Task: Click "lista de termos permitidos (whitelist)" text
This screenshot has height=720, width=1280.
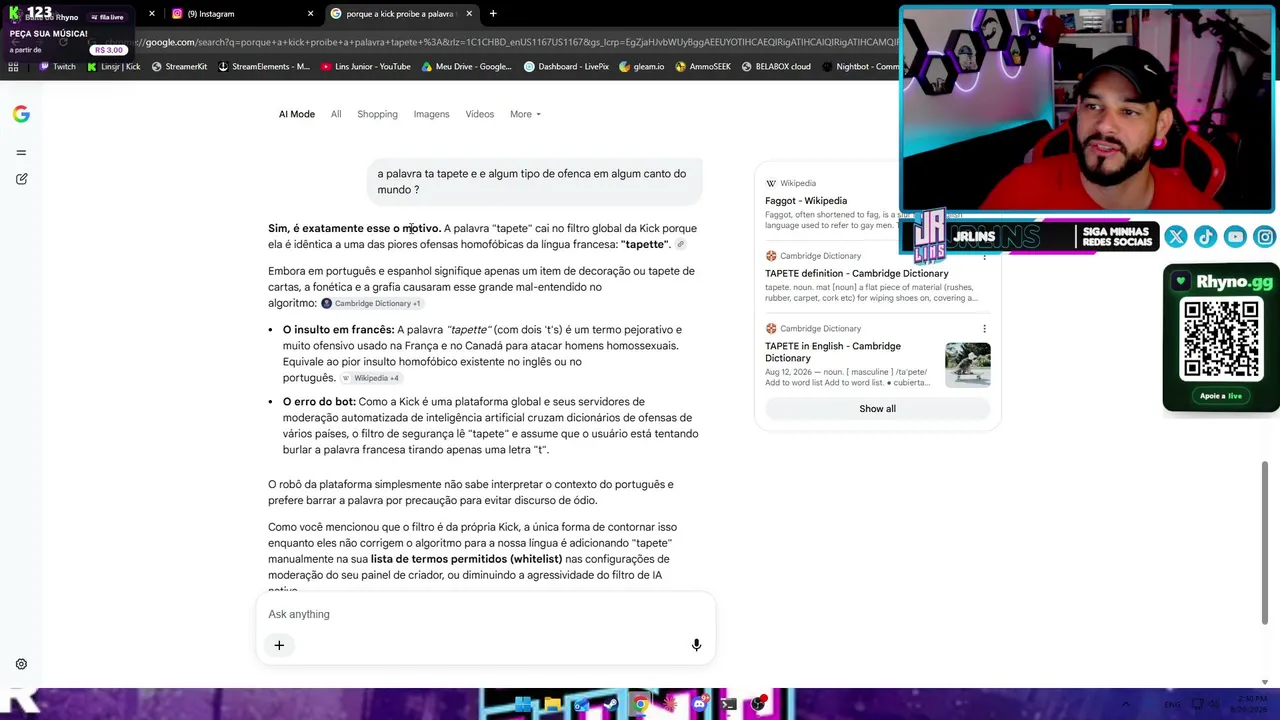Action: [x=467, y=559]
